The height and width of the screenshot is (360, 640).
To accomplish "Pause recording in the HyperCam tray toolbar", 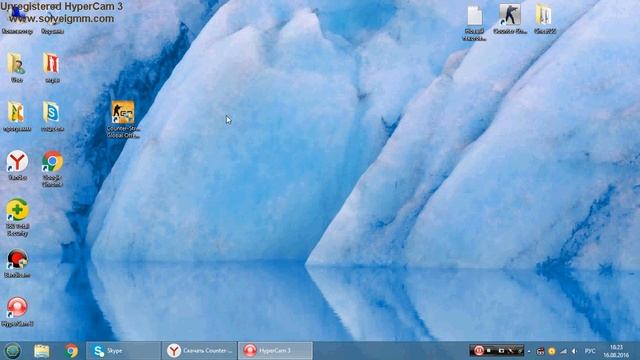I will [479, 351].
